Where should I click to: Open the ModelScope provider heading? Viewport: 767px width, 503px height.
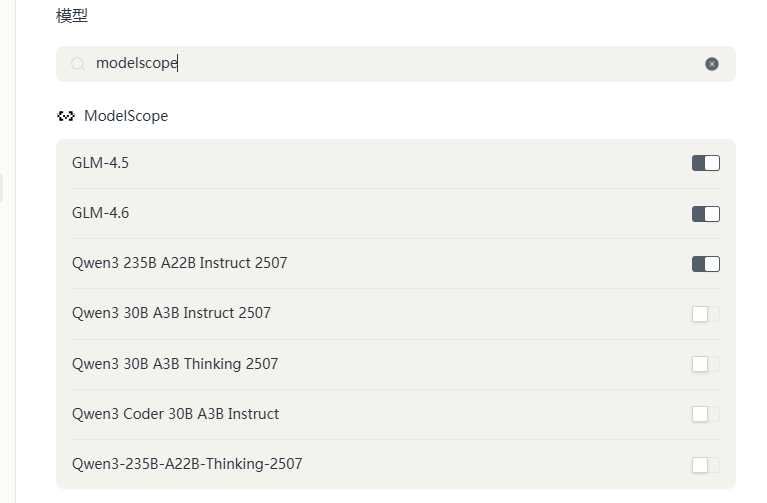click(x=126, y=116)
